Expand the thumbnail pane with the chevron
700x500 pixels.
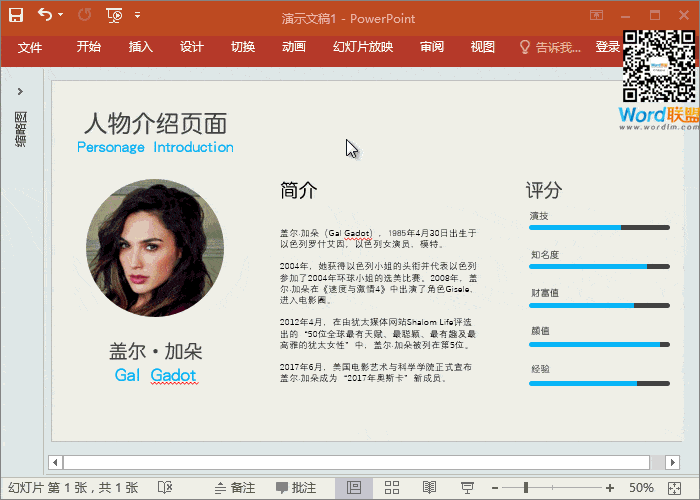[20, 91]
